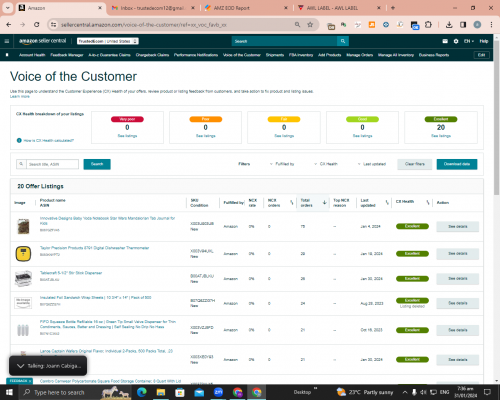Launch Microsoft Edge from the taskbar
500x400 pixels.
point(142,392)
